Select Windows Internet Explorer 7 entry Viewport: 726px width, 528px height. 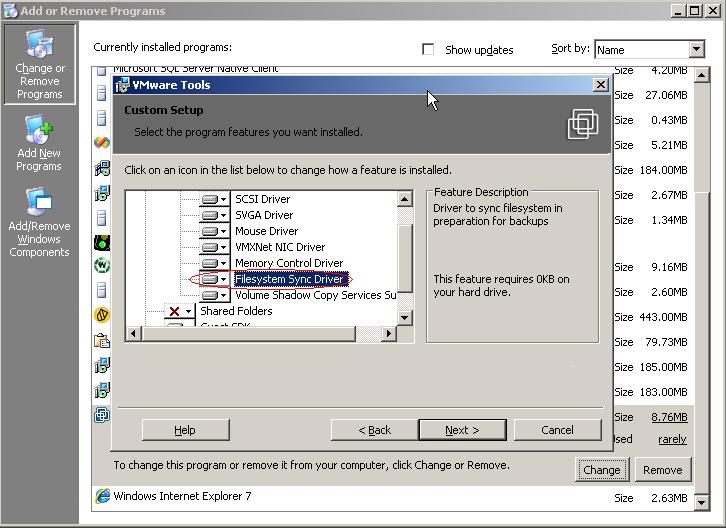click(393, 497)
